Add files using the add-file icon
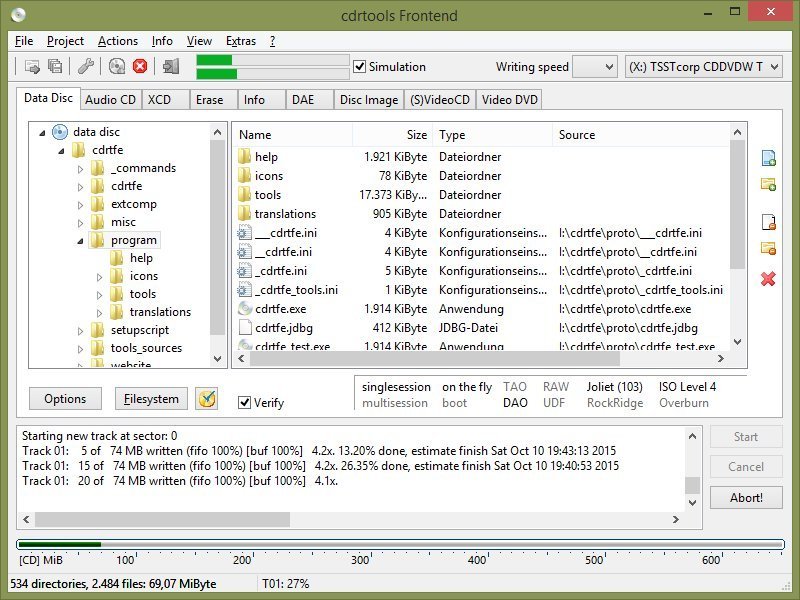Image resolution: width=800 pixels, height=600 pixels. tap(767, 157)
